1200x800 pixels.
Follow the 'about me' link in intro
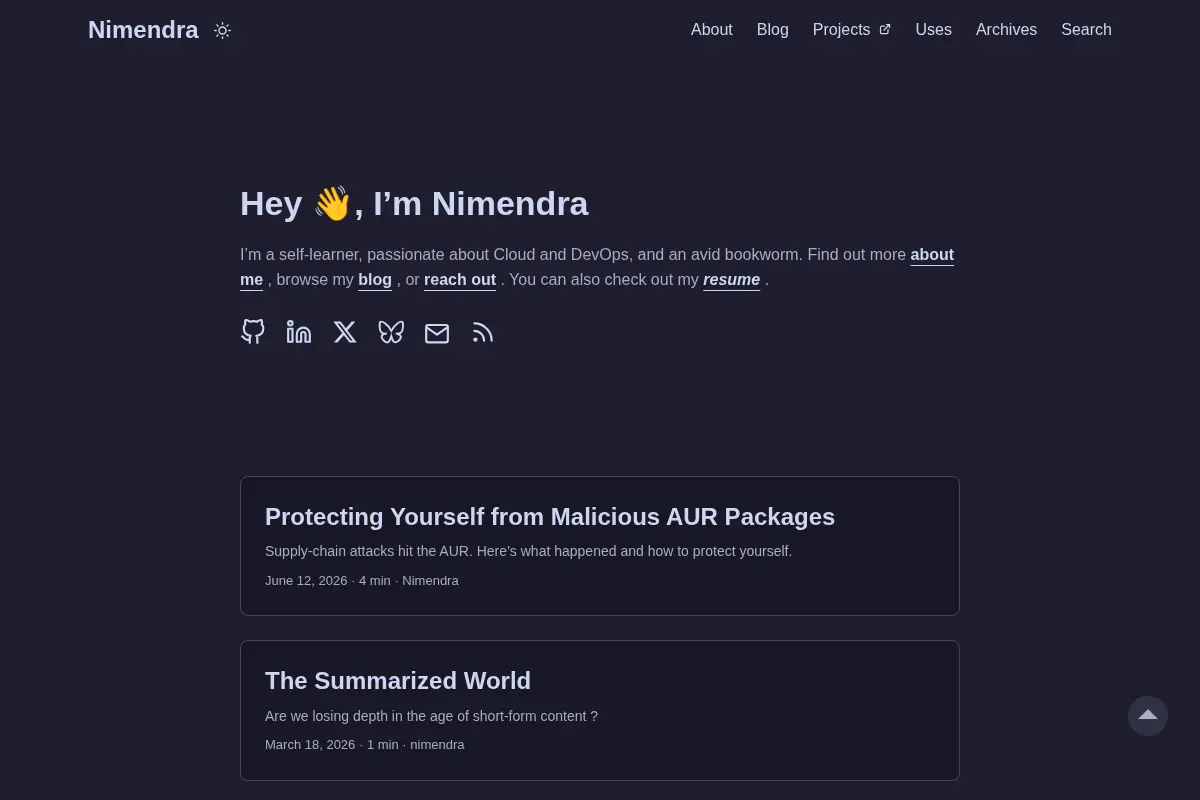point(932,255)
